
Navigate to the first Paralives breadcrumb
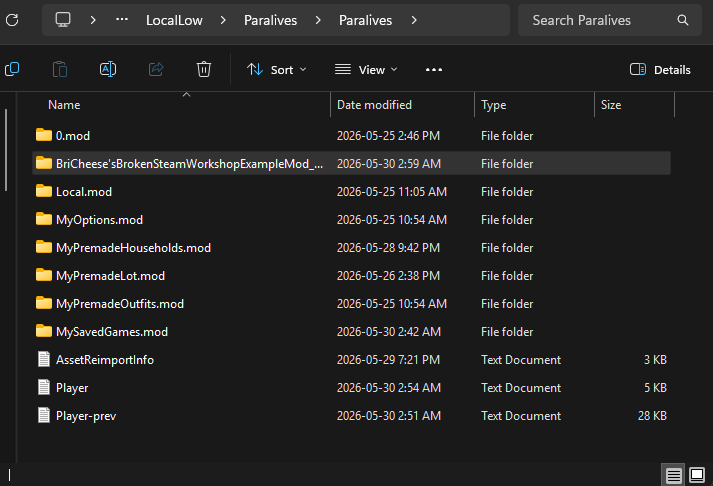point(271,20)
